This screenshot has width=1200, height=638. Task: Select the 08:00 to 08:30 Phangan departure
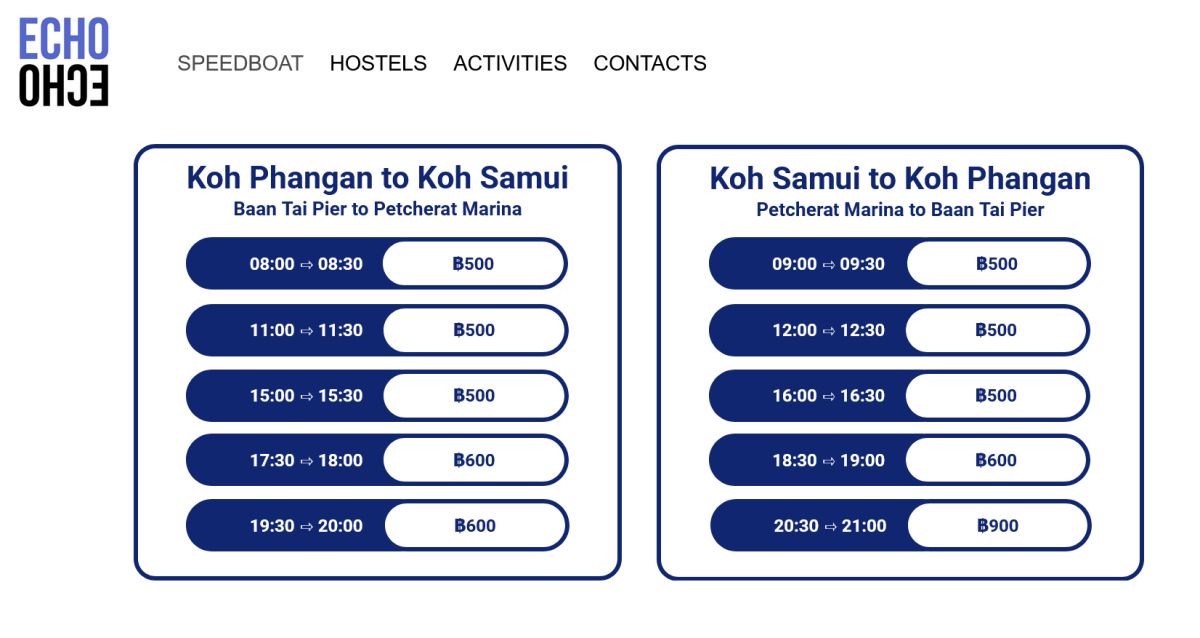click(306, 264)
